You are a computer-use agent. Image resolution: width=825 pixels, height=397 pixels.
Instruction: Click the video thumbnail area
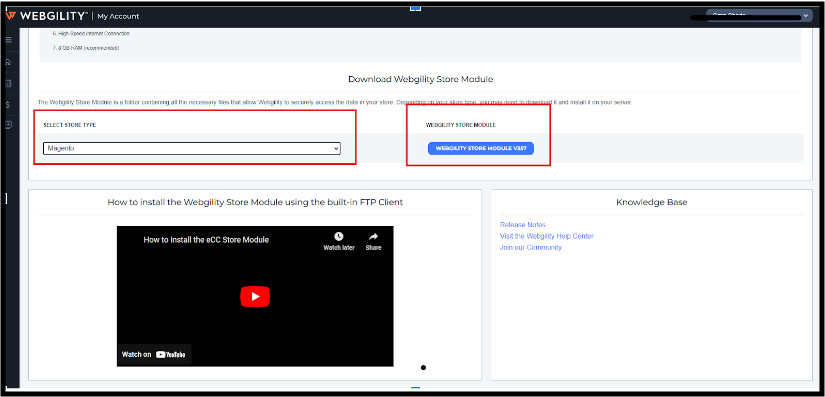[255, 296]
